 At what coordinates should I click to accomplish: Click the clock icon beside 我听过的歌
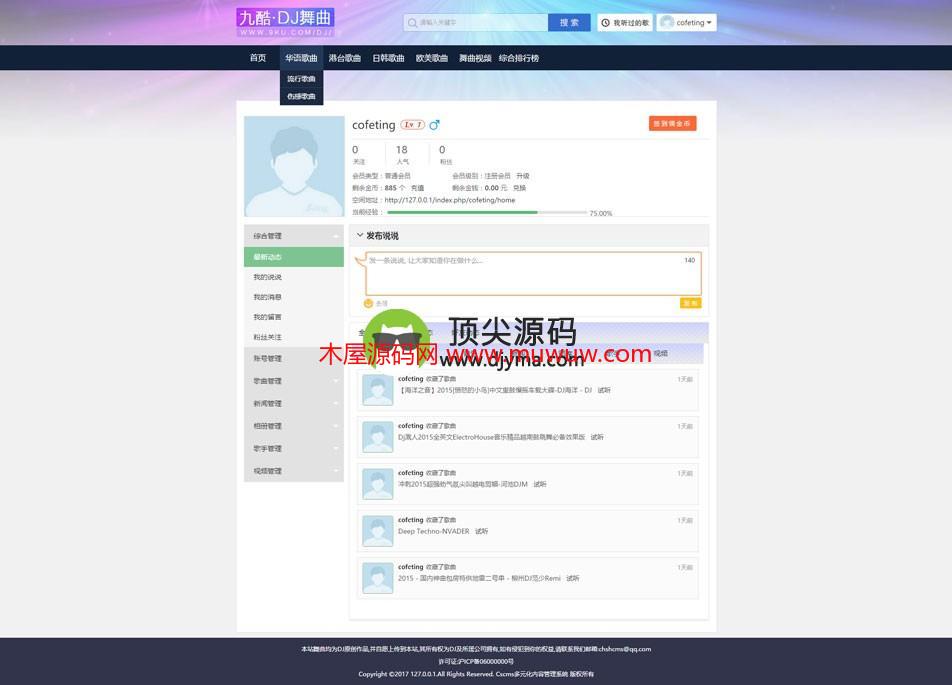pyautogui.click(x=606, y=22)
